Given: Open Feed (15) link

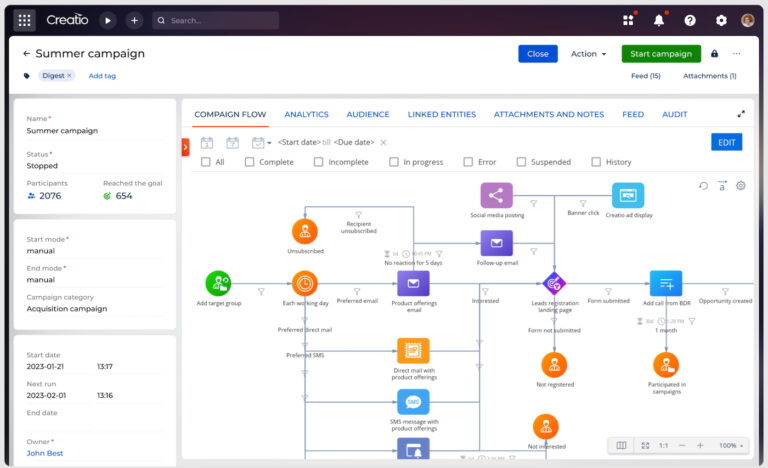Looking at the screenshot, I should (646, 75).
